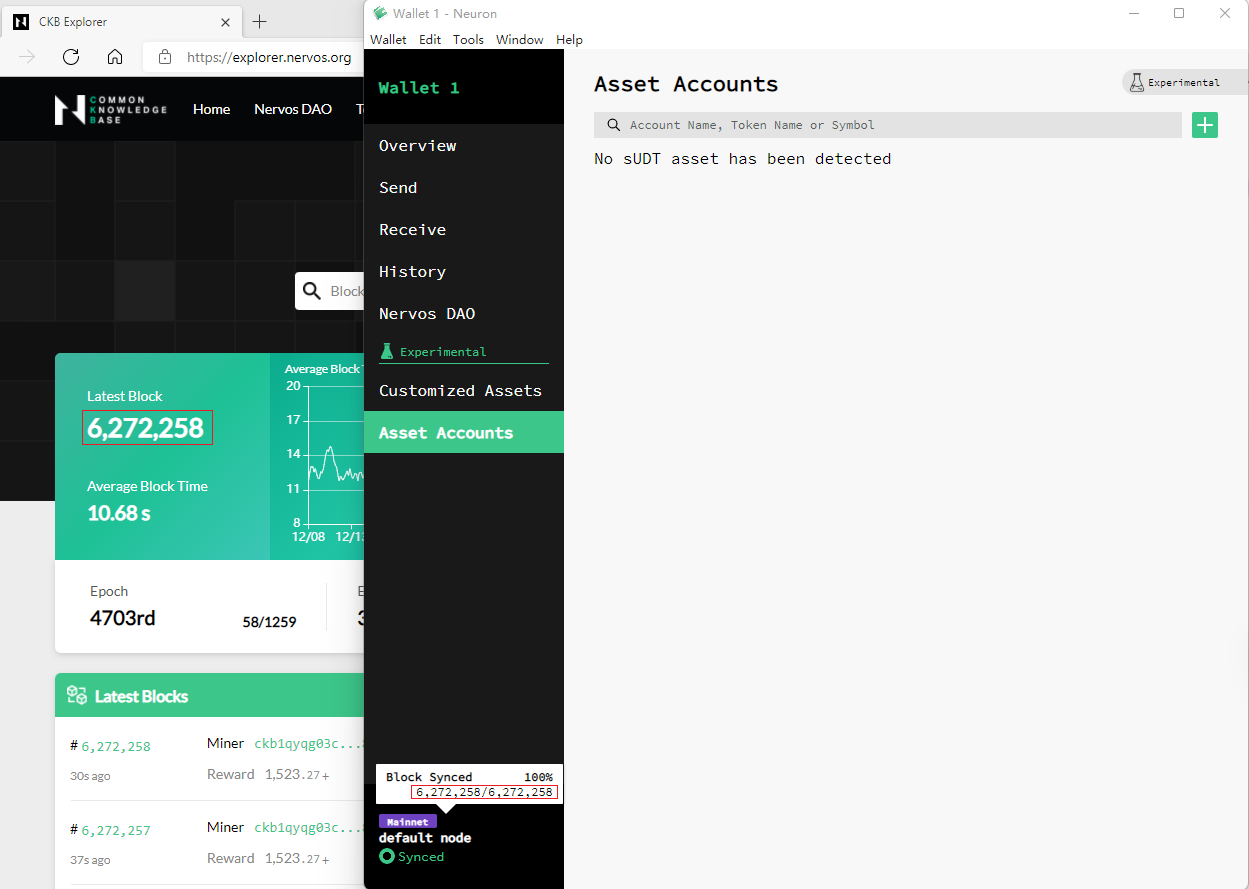
Task: Click the Account Name search field
Action: tap(890, 125)
